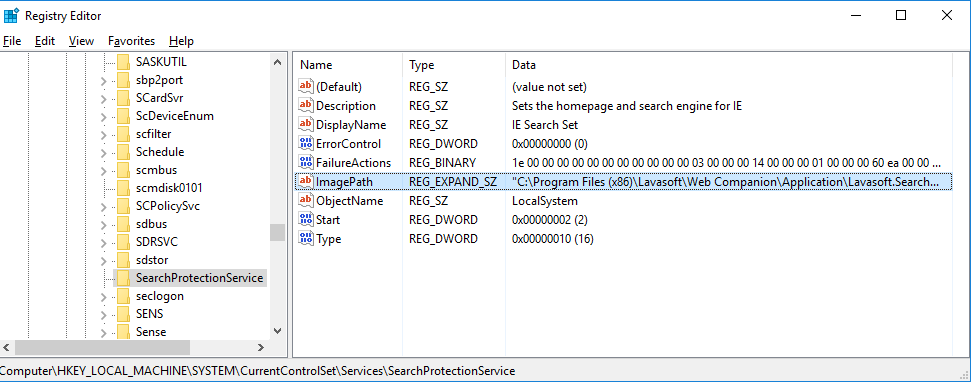
Task: Expand the ScDeviceEnum tree node
Action: (x=103, y=116)
